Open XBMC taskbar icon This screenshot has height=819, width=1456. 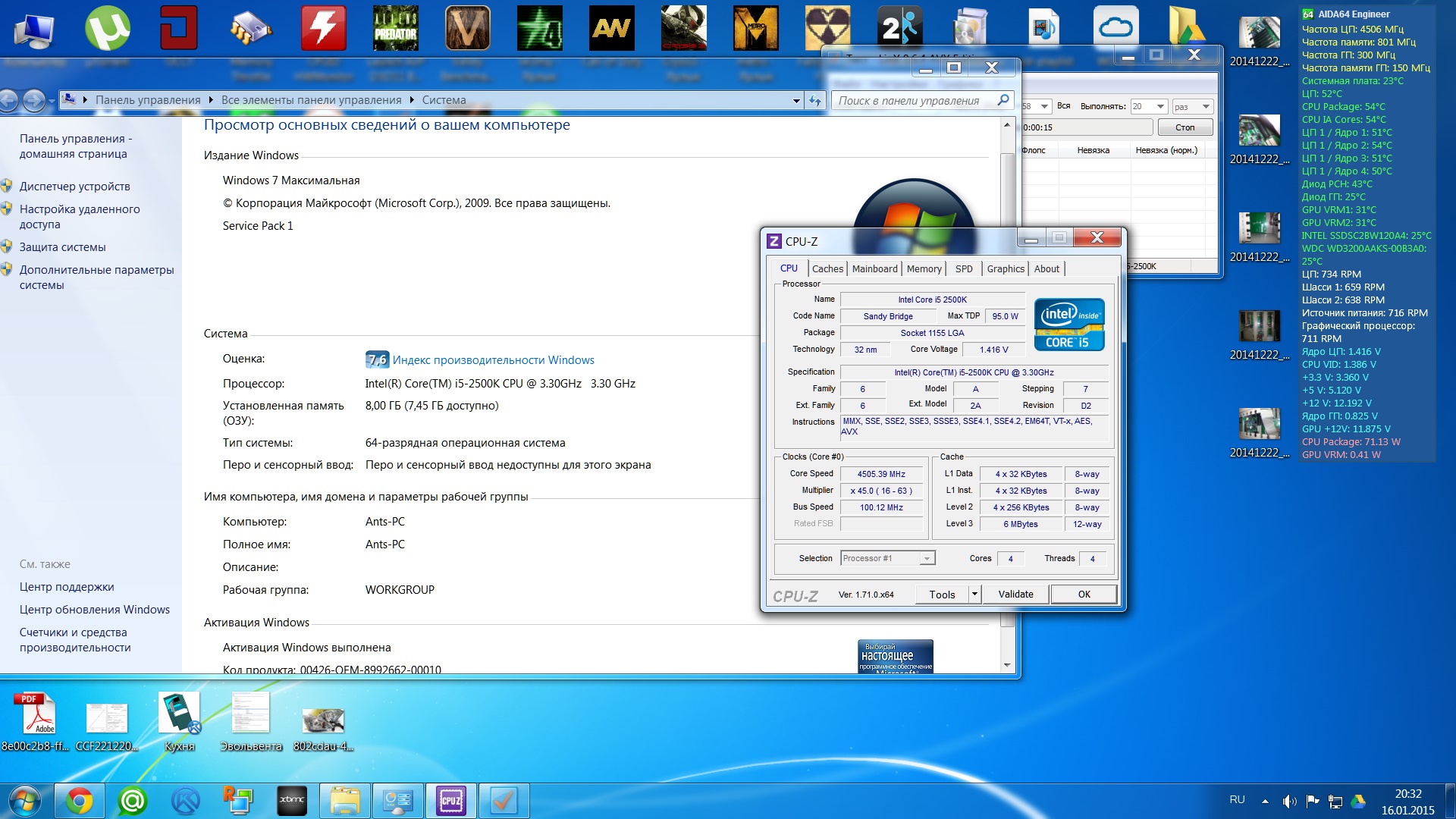(292, 801)
